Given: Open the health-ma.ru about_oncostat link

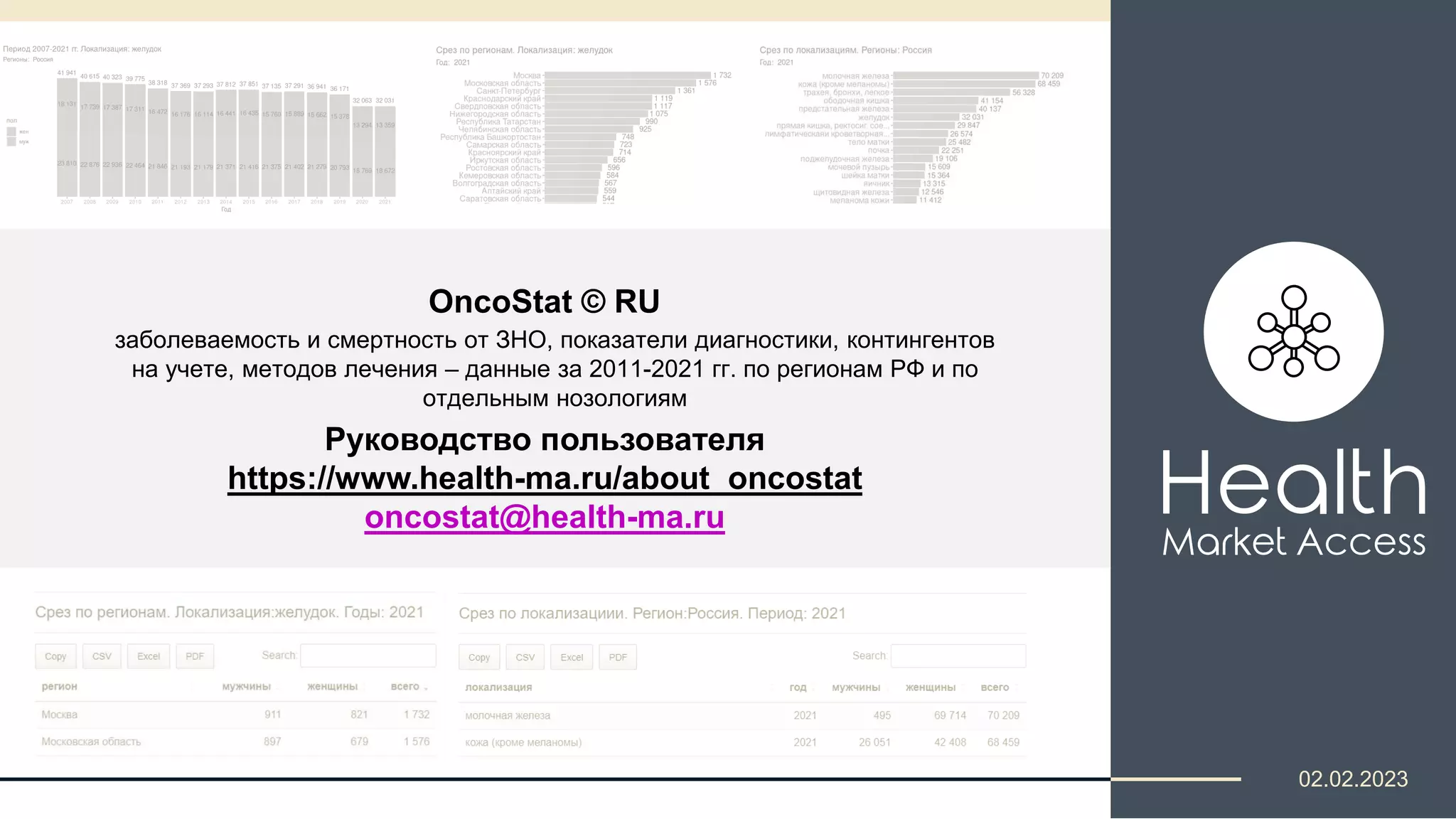Looking at the screenshot, I should [x=545, y=478].
